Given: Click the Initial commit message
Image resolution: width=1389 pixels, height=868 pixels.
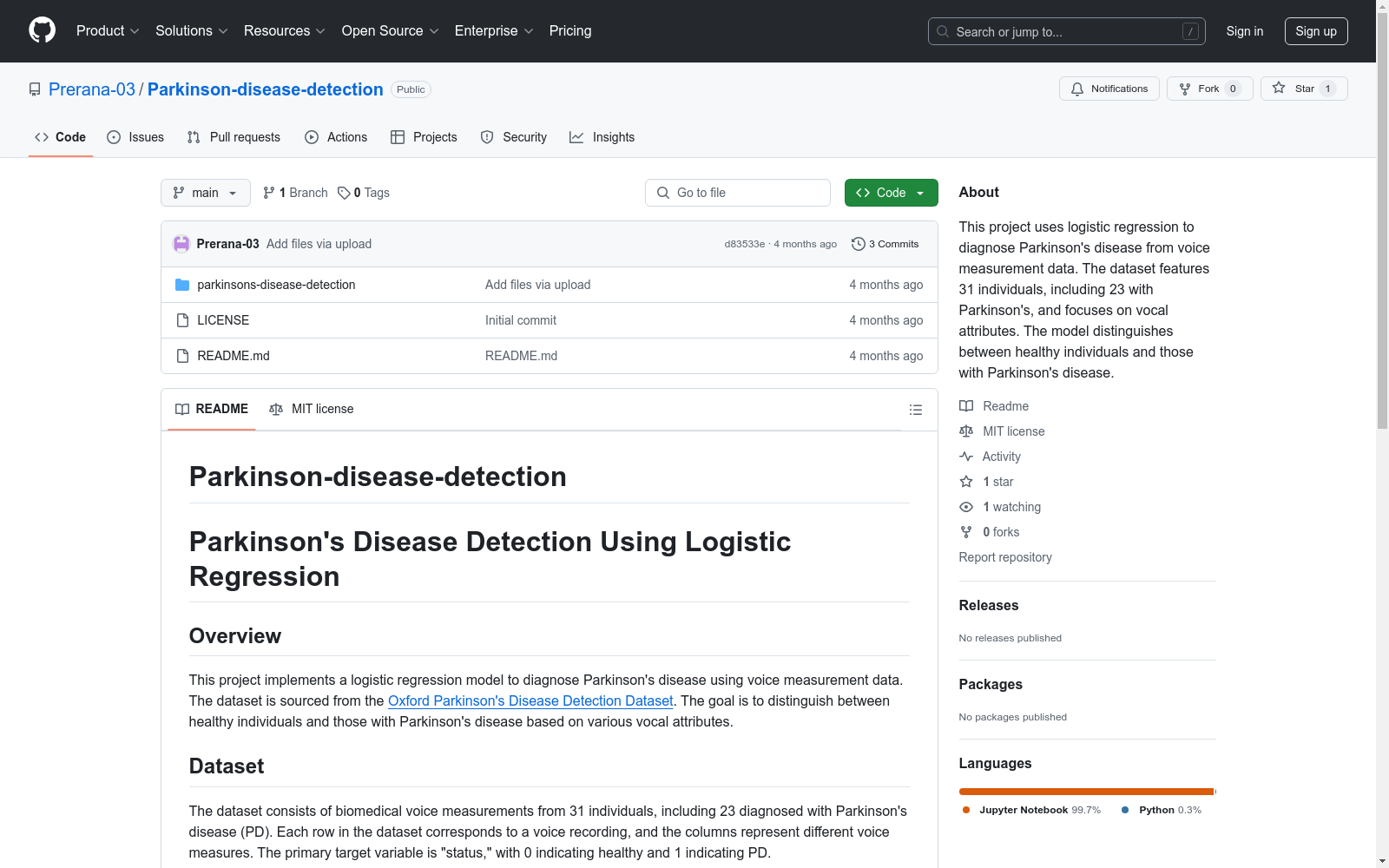Looking at the screenshot, I should (521, 320).
